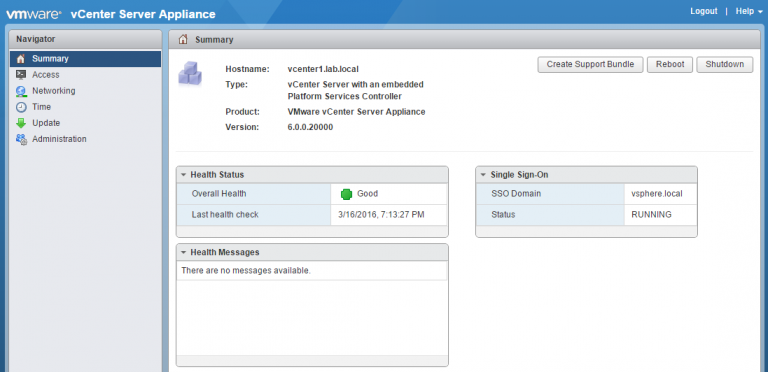Click the RUNNING status value
768x372 pixels.
point(651,214)
